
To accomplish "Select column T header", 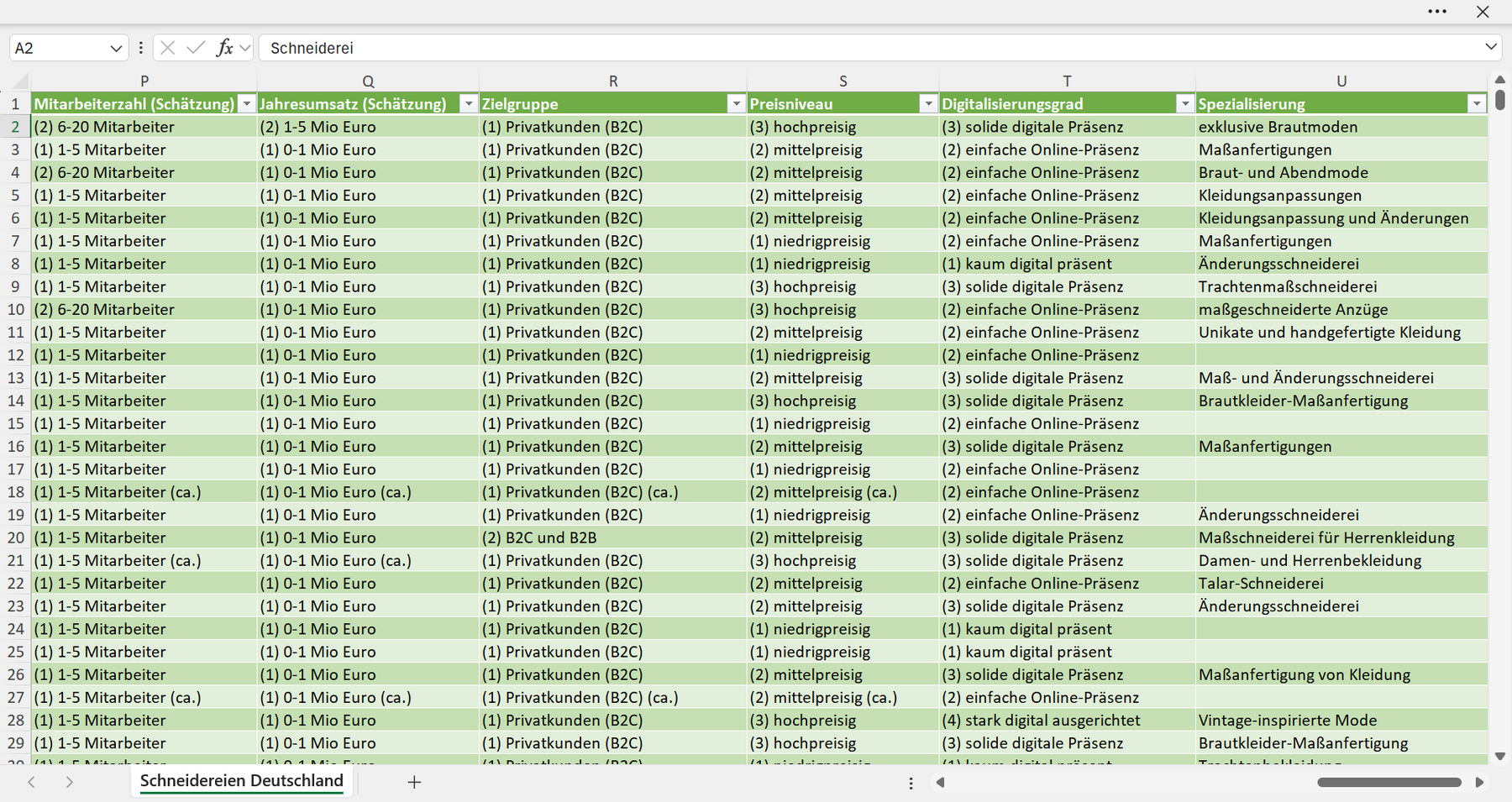I will tap(1067, 81).
